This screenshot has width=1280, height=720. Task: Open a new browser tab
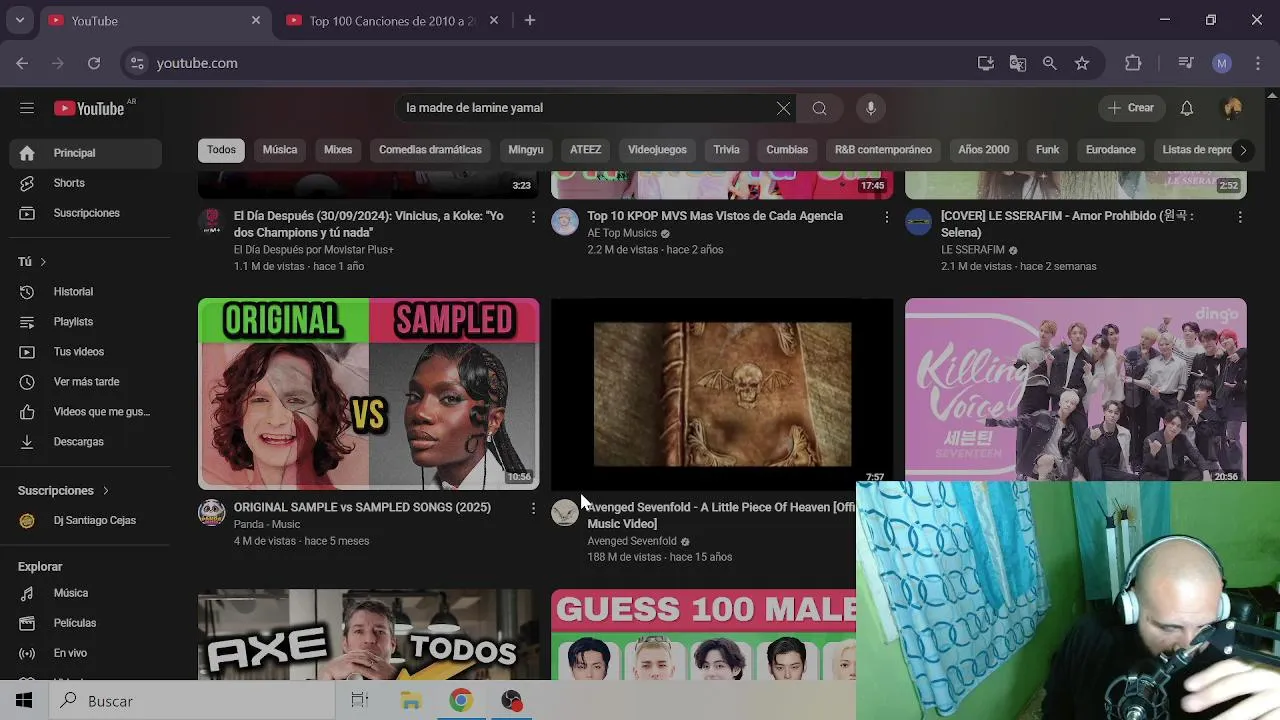[x=530, y=20]
